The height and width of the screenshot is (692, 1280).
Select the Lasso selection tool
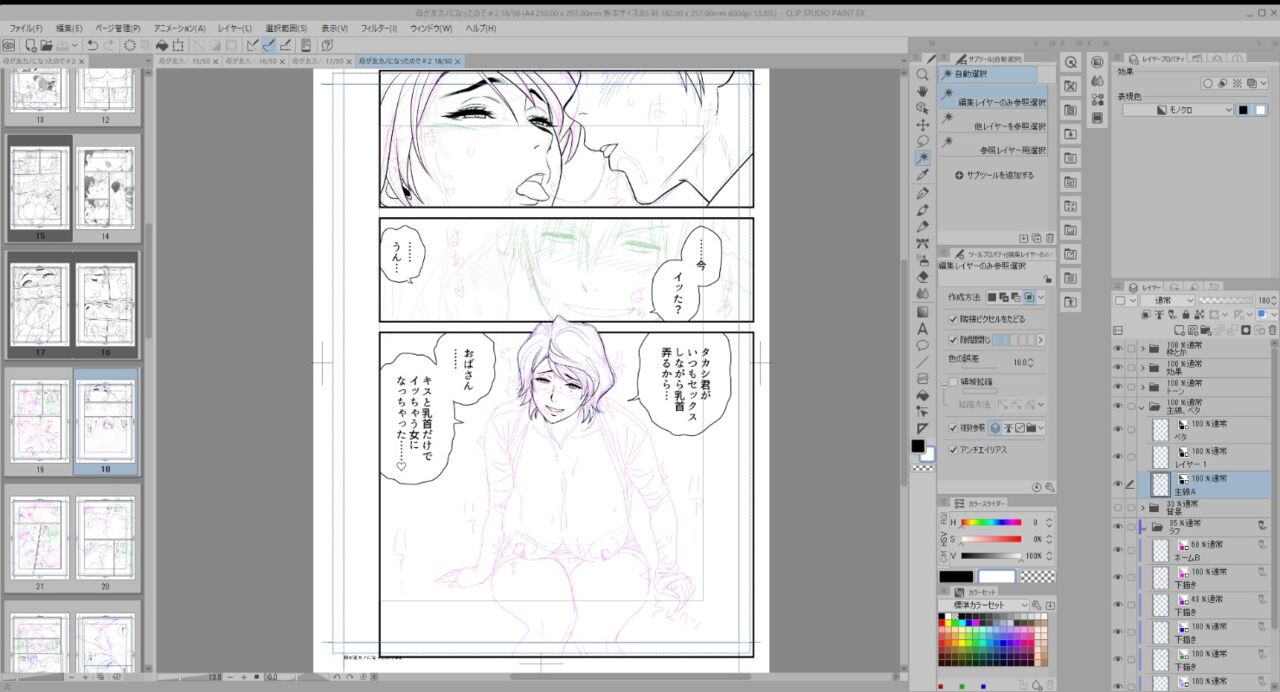(922, 142)
